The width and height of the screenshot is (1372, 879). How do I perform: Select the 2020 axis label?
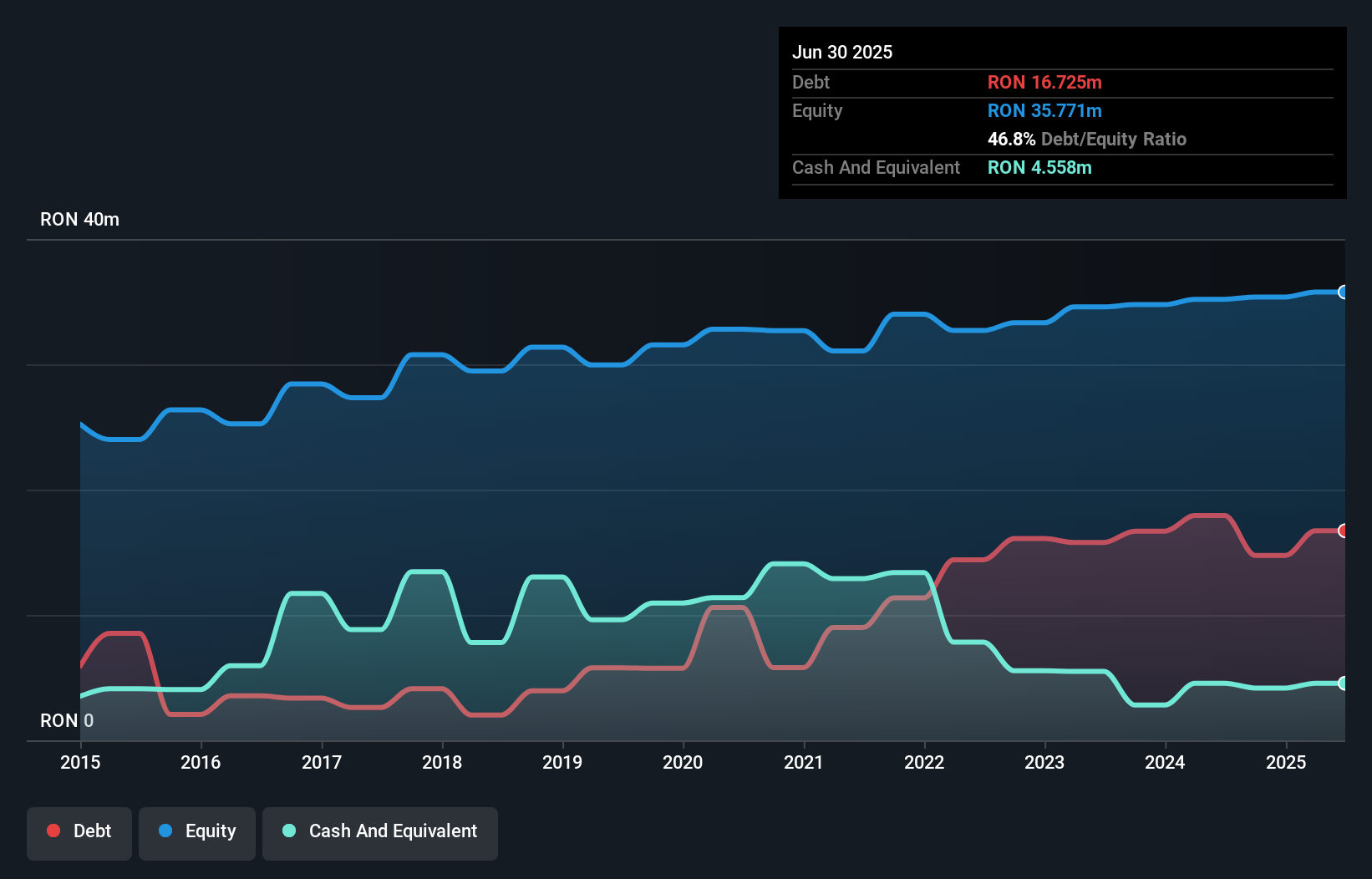683,762
